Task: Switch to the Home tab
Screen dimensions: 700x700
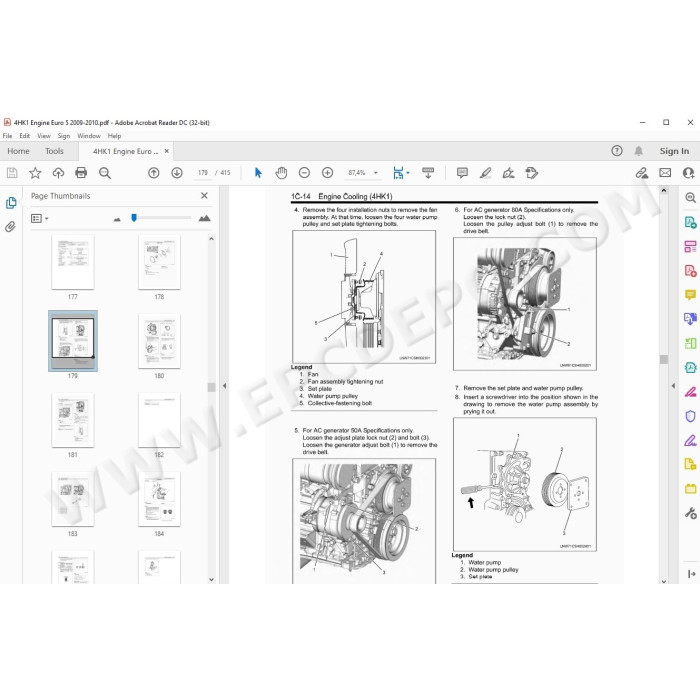Action: point(18,151)
